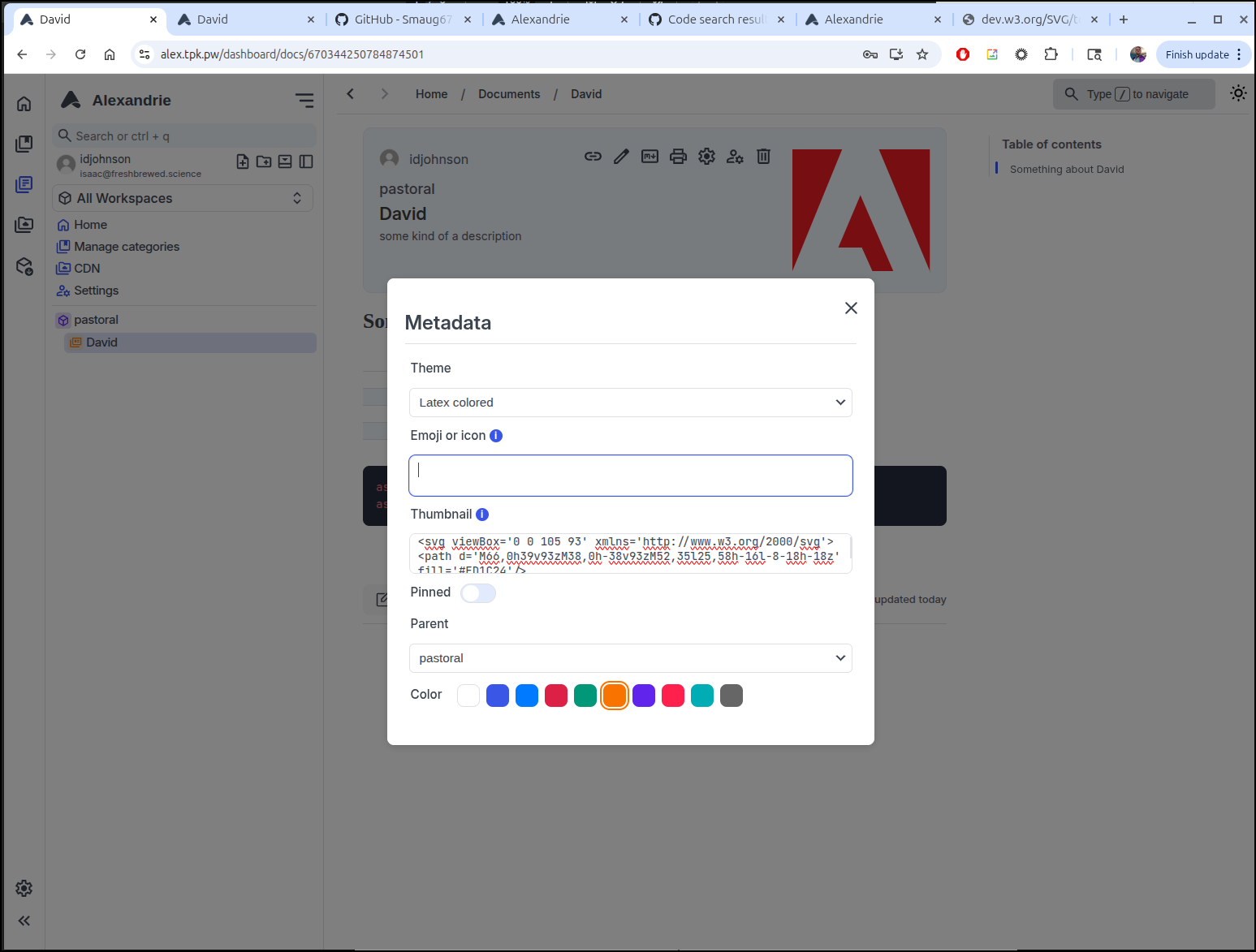
Task: Click the trash delete icon
Action: coord(763,157)
